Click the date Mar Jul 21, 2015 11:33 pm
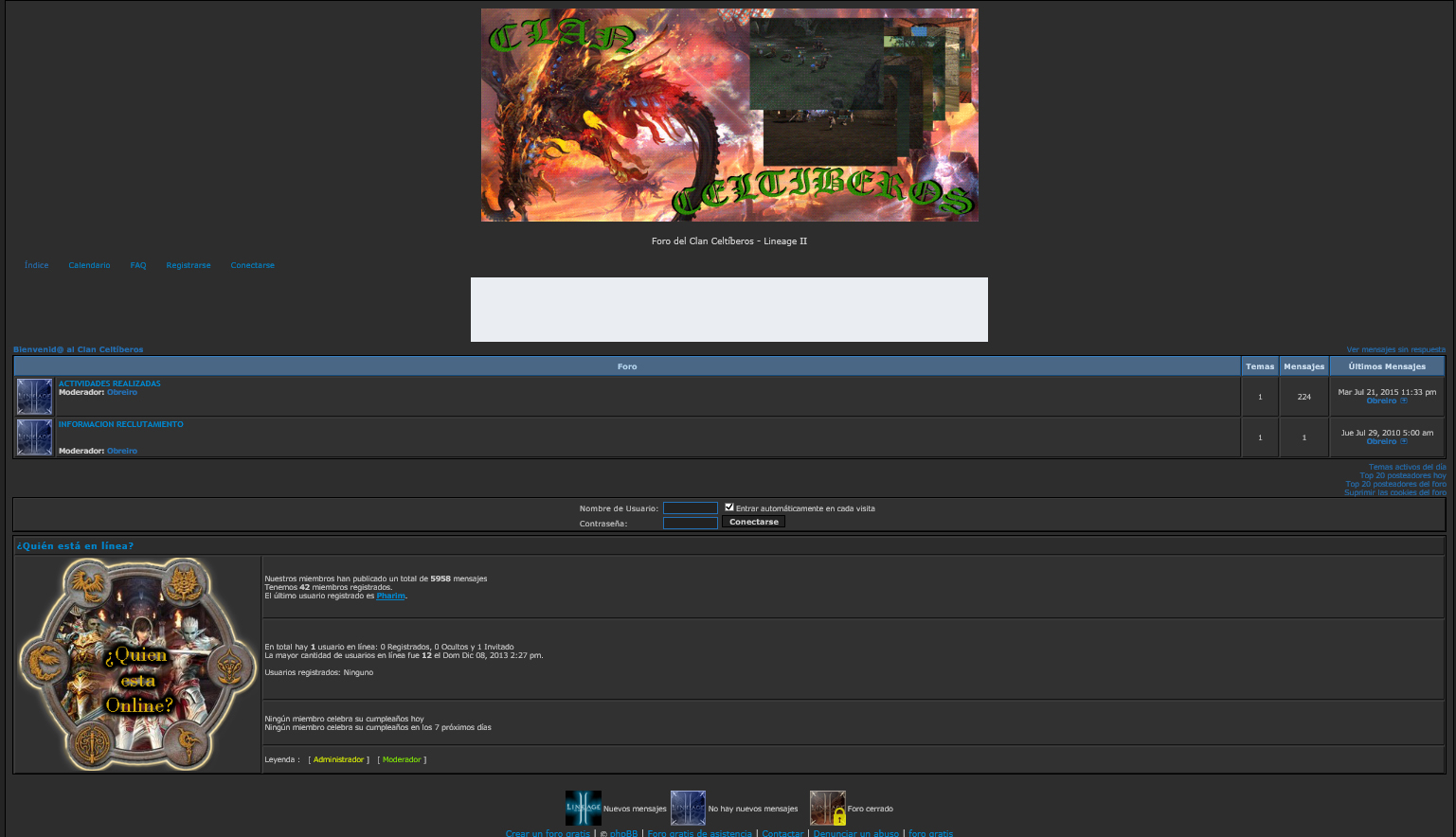 click(x=1387, y=392)
